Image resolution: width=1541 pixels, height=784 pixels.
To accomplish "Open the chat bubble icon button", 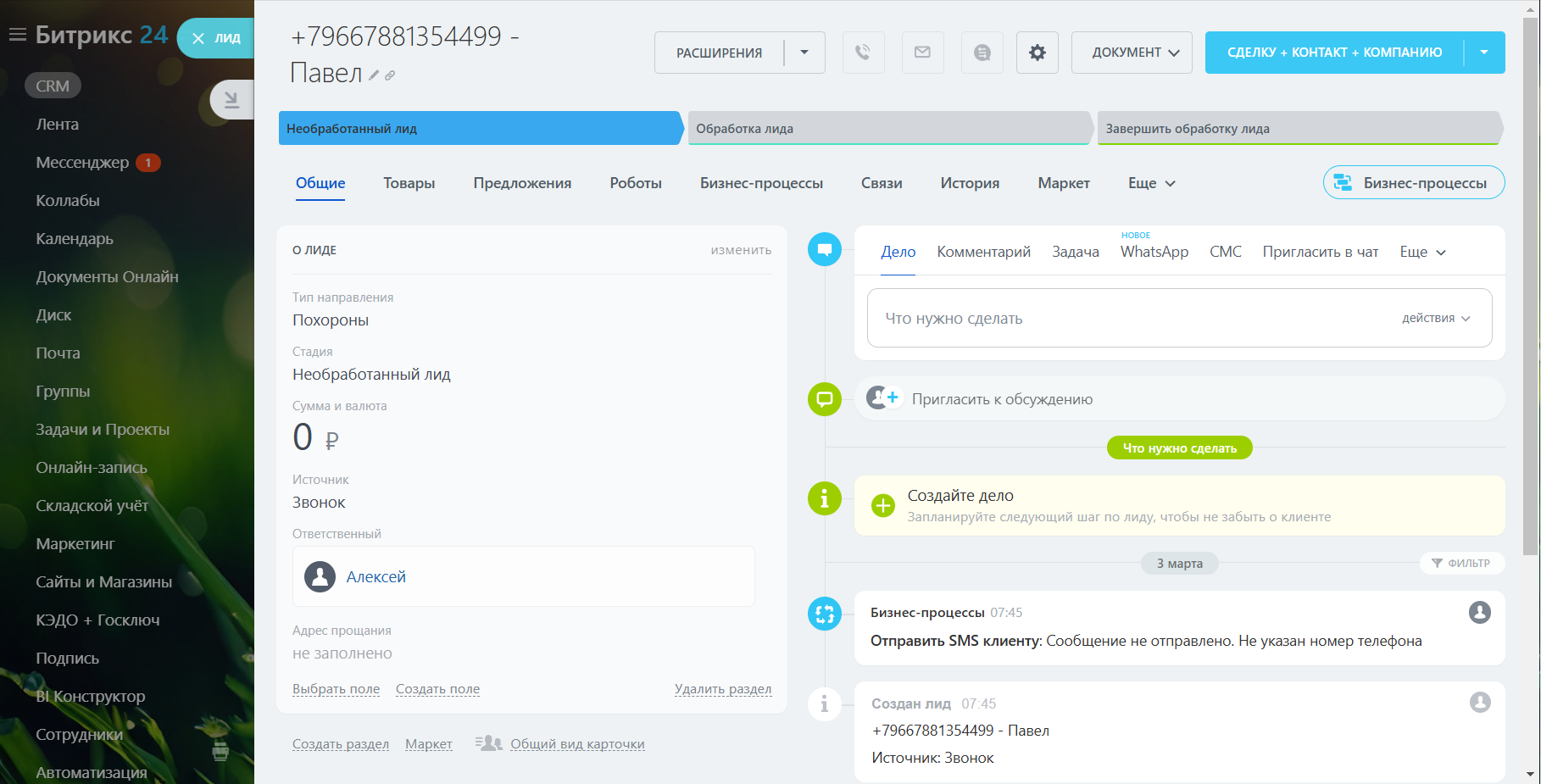I will click(x=982, y=53).
